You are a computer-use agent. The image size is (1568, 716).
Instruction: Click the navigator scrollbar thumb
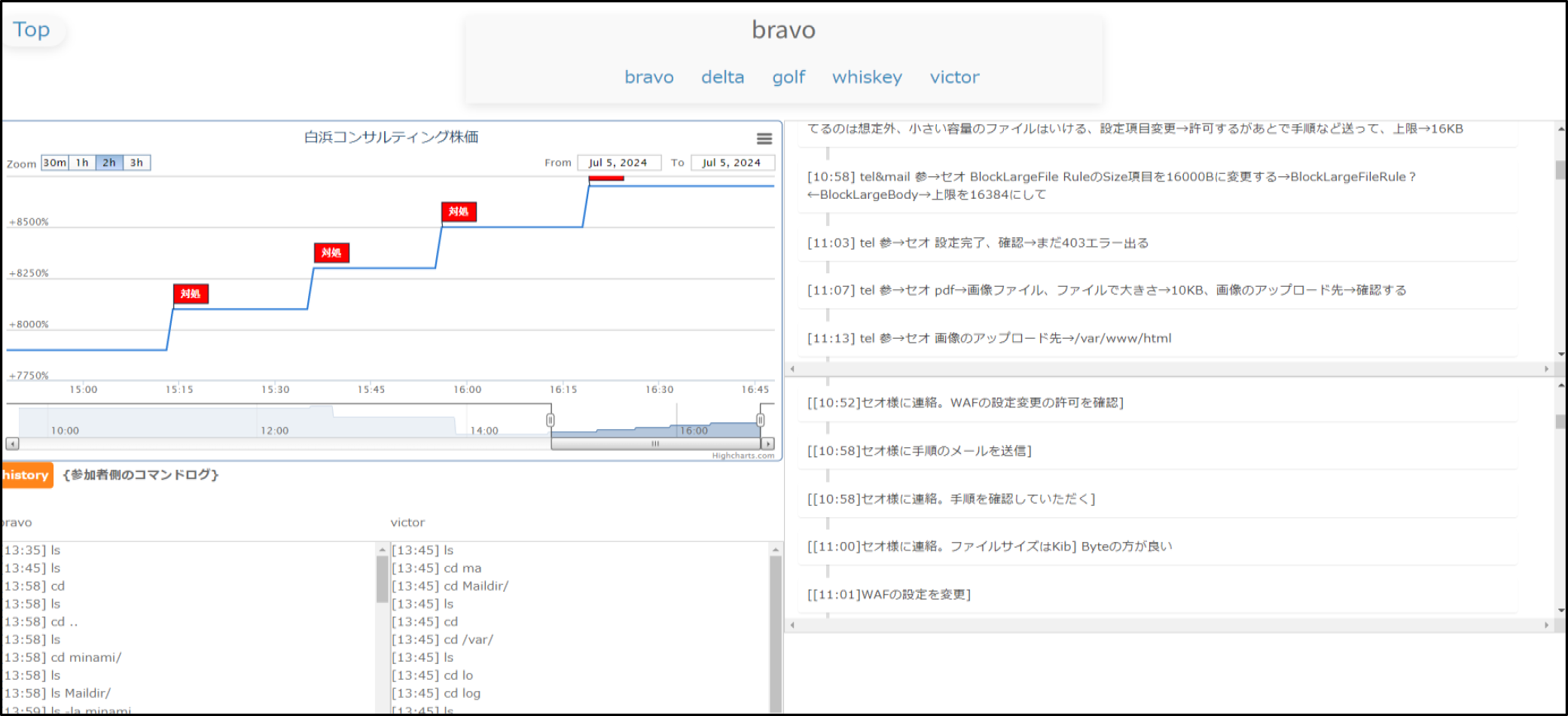coord(655,443)
